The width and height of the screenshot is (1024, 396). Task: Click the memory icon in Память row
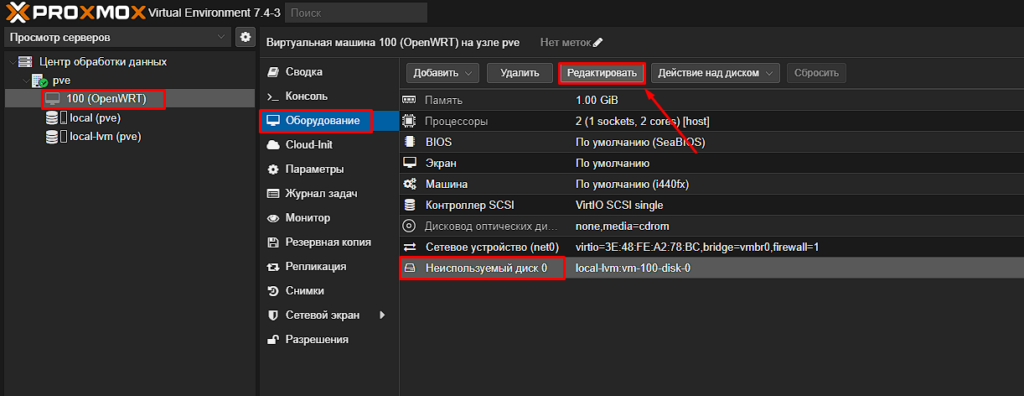[409, 101]
